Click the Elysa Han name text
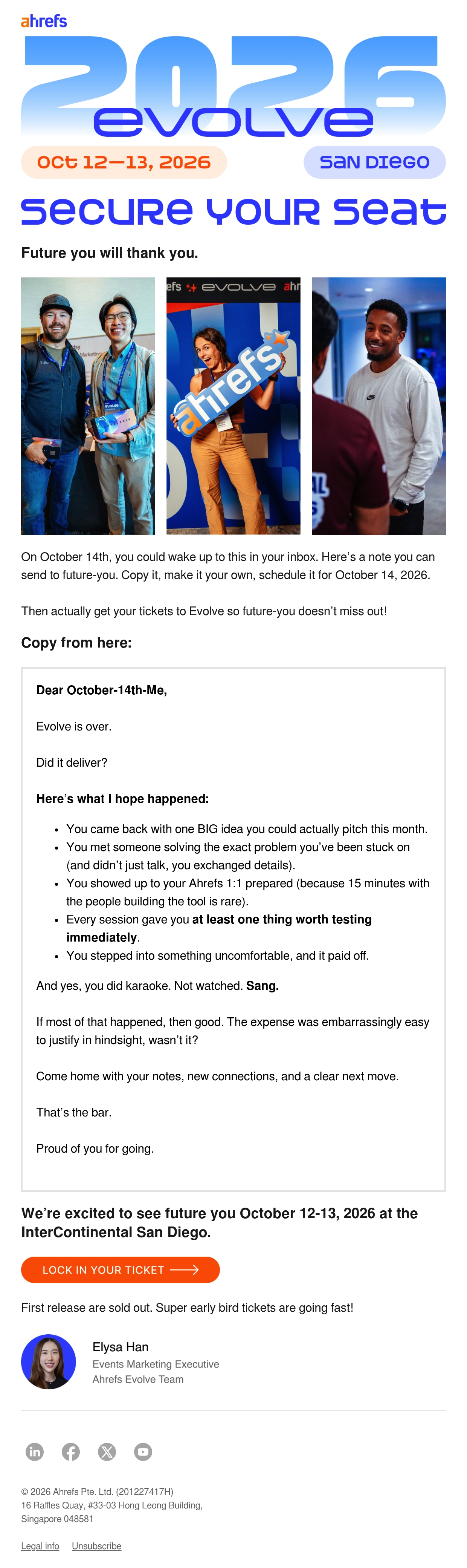 click(x=121, y=1346)
